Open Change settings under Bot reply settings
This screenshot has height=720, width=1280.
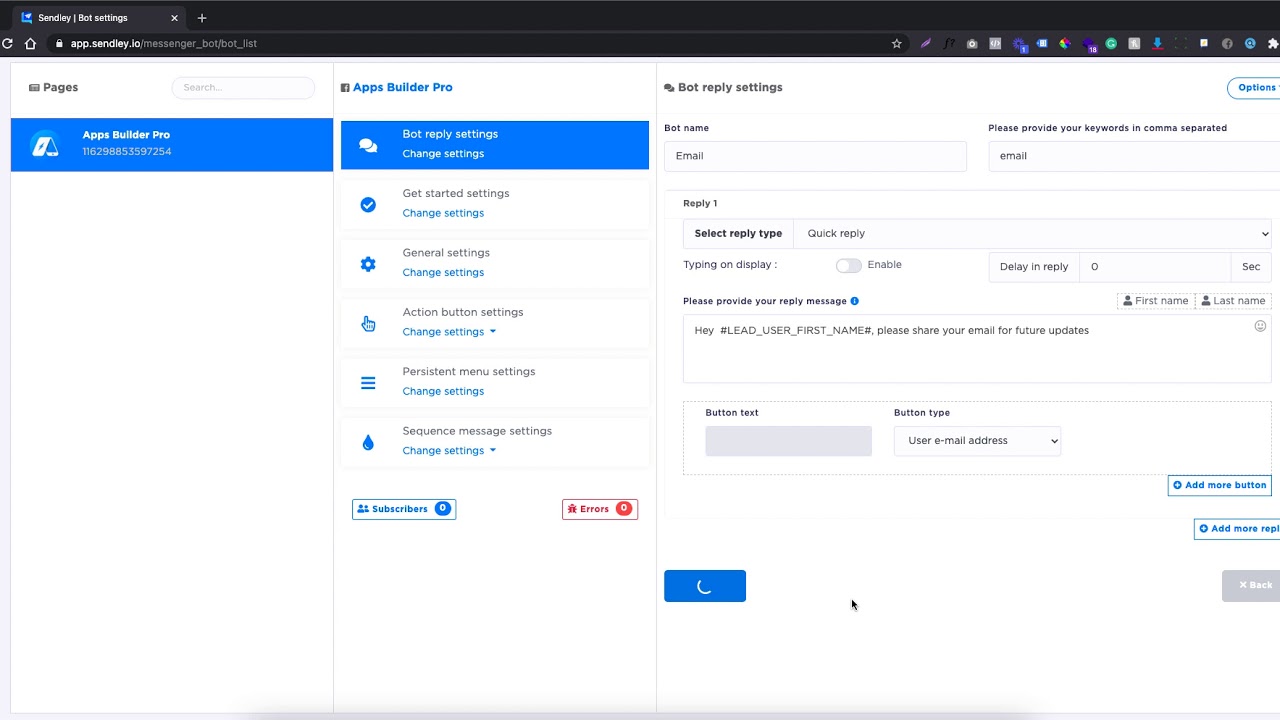pyautogui.click(x=443, y=154)
